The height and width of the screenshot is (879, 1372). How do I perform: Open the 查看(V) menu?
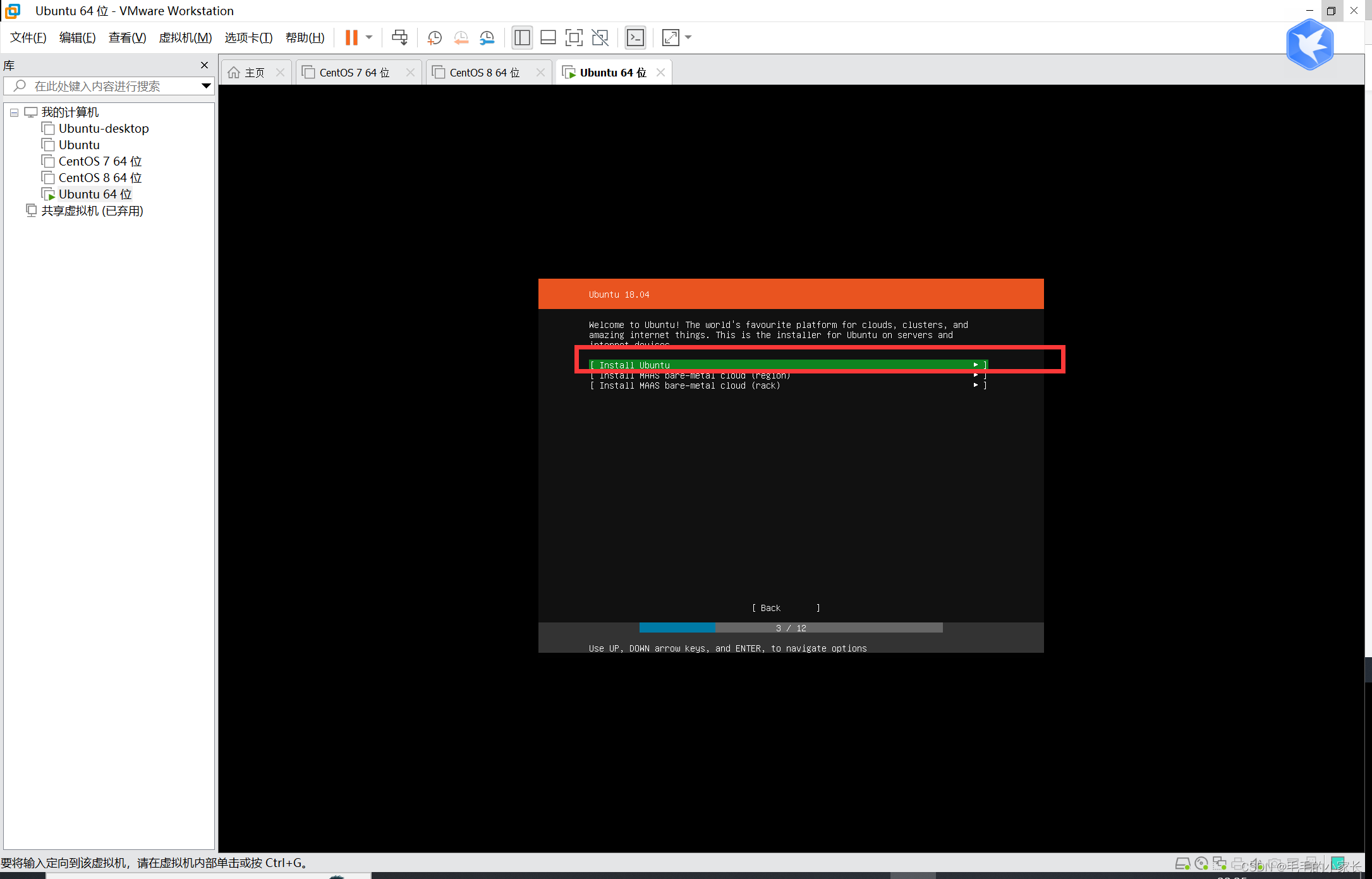[127, 38]
